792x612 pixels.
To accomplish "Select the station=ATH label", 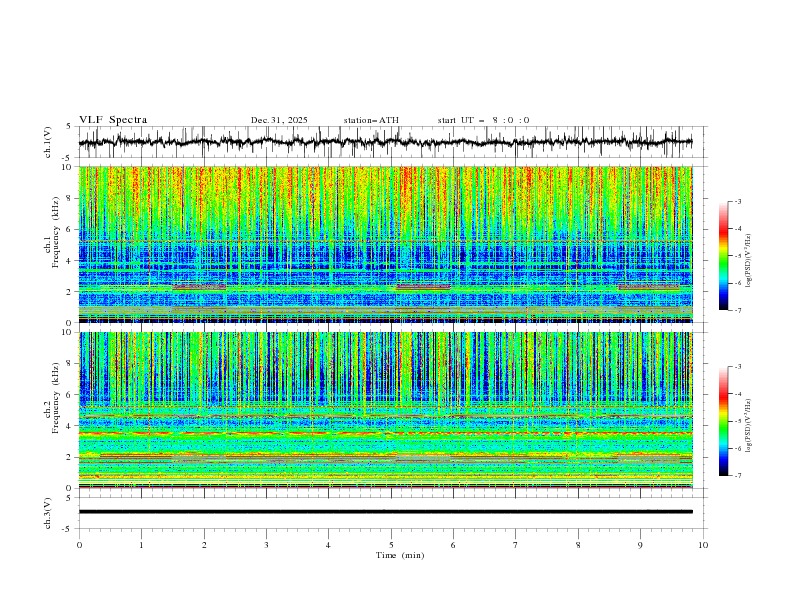I will click(370, 120).
